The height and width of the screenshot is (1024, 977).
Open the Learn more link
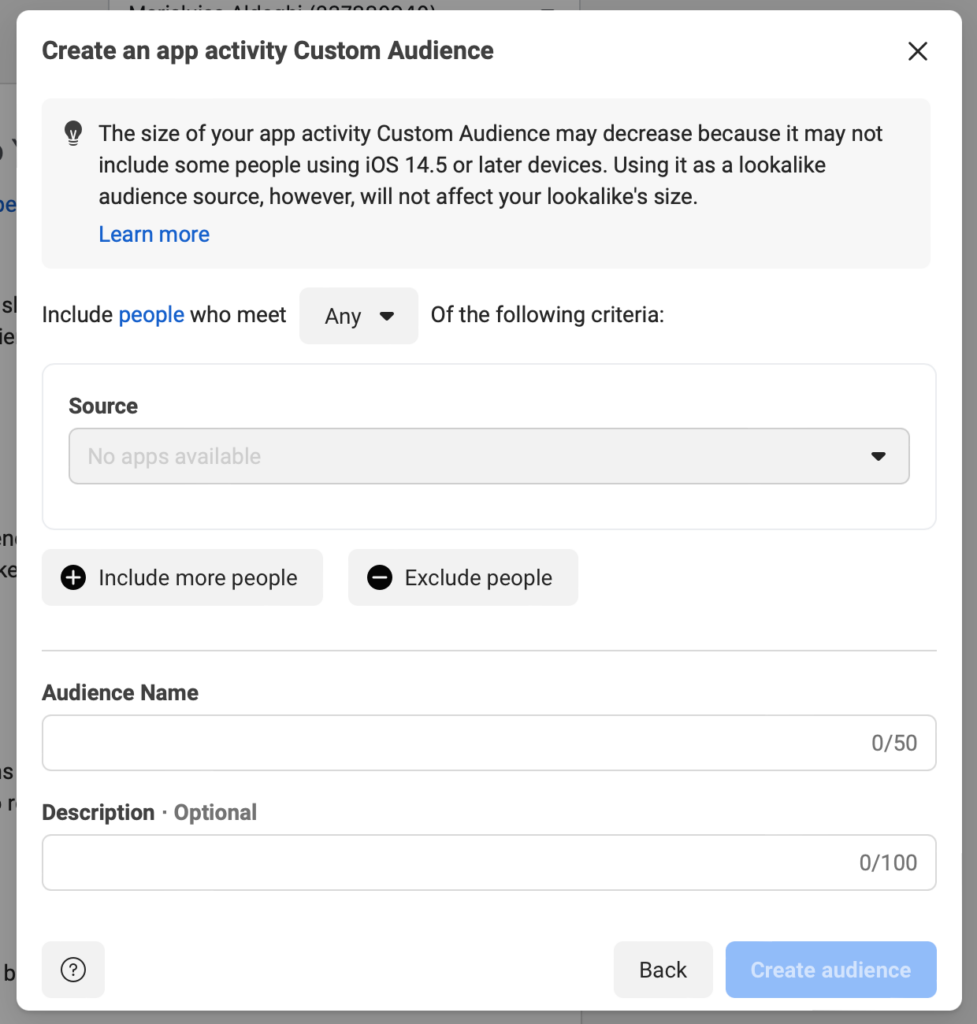click(x=154, y=234)
